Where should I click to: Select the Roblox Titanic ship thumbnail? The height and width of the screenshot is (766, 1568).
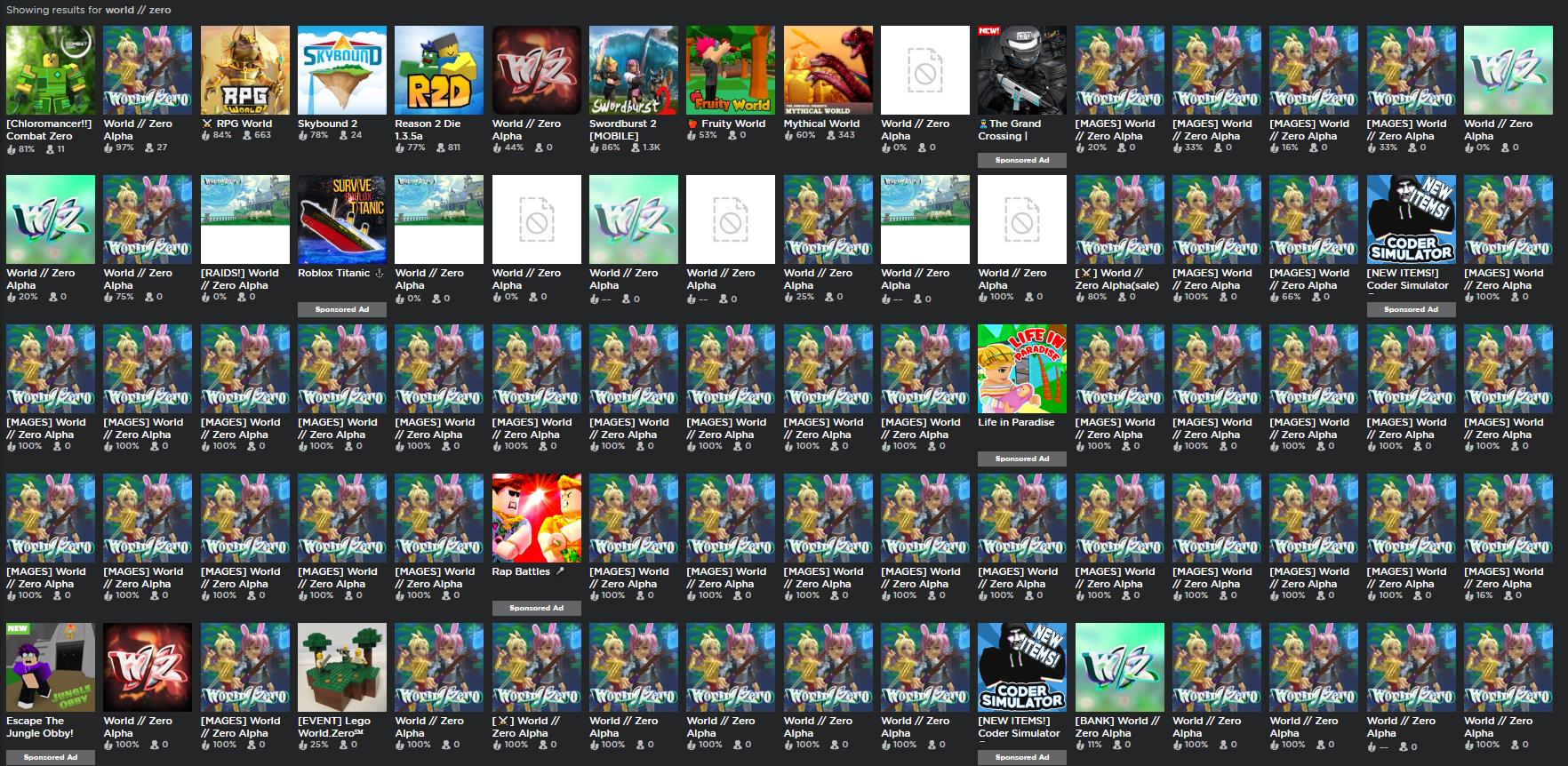point(342,219)
